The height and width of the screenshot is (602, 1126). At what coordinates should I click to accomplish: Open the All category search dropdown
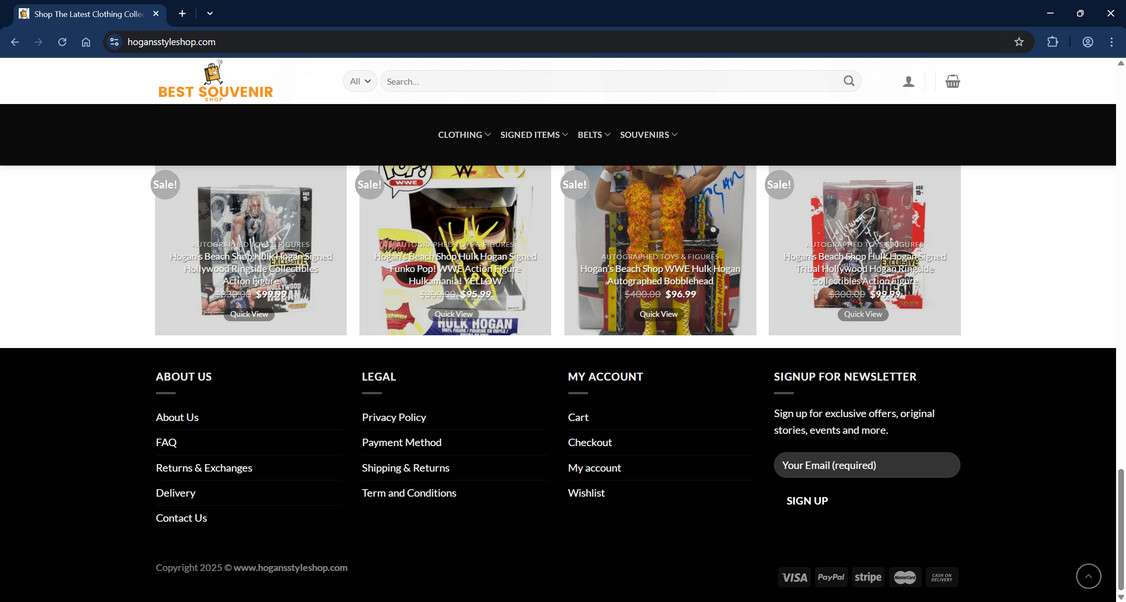point(360,81)
